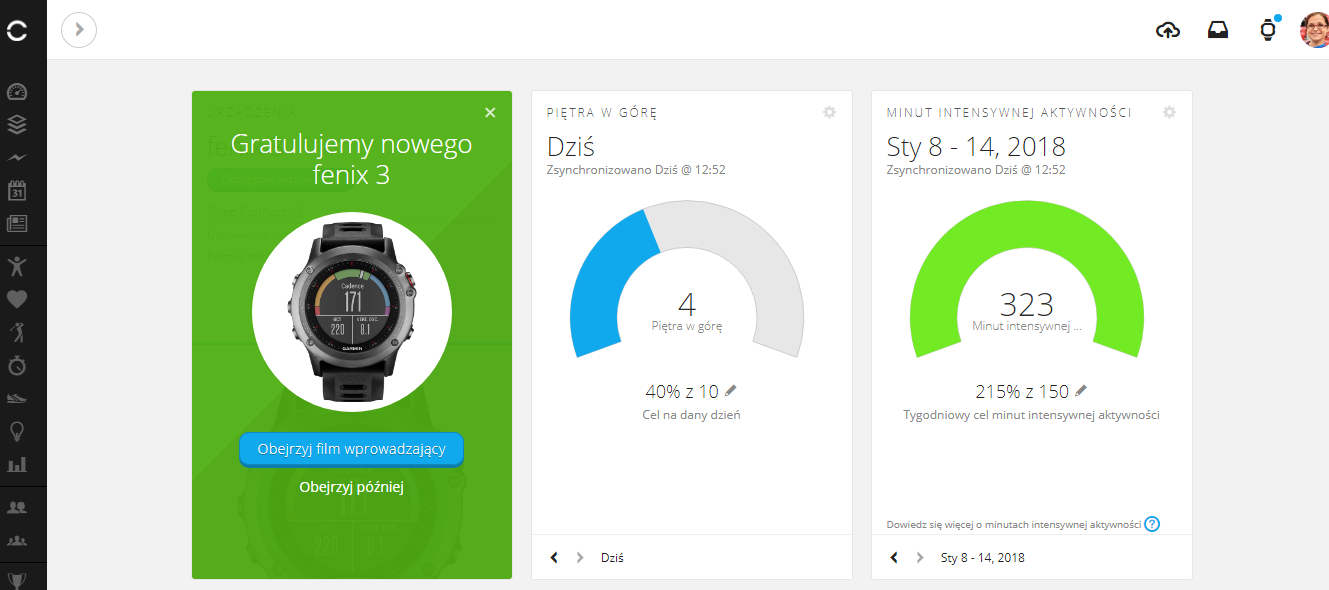Expand the sidebar with the arrow button

point(79,30)
